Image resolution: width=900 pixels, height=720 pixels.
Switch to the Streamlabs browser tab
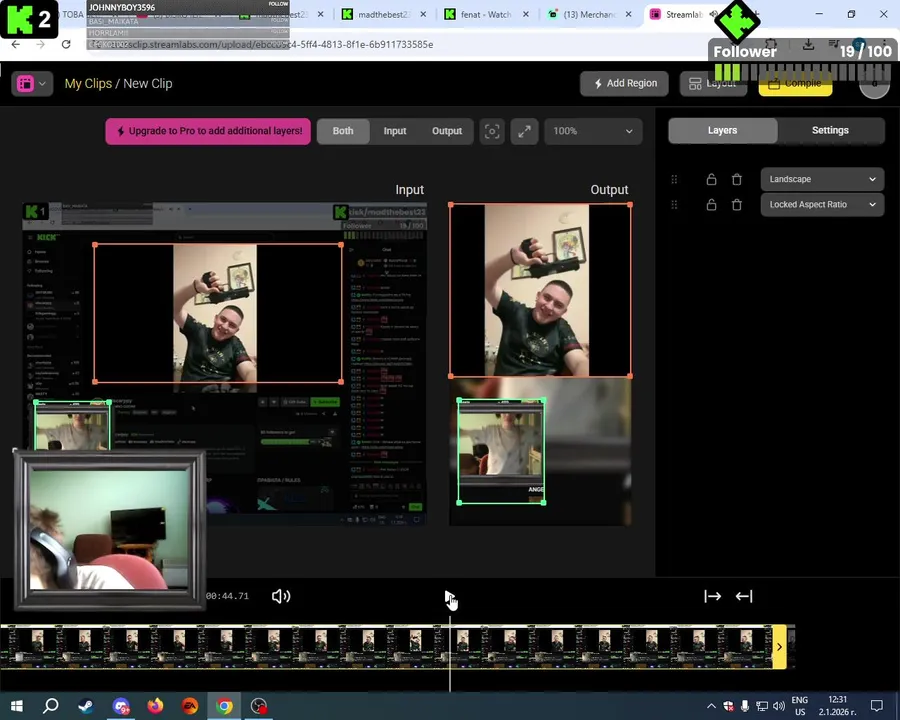(684, 14)
